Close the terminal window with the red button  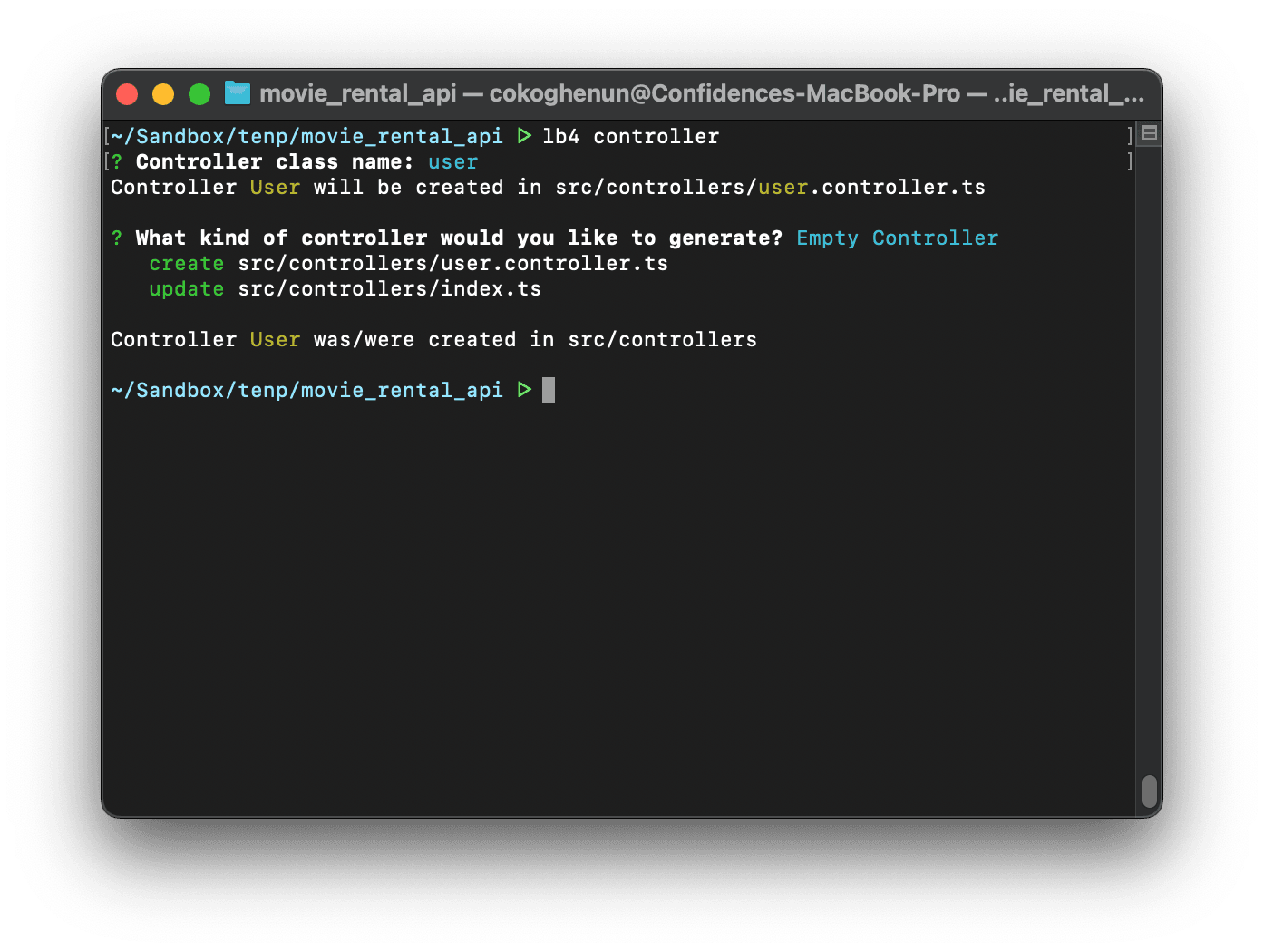(128, 94)
